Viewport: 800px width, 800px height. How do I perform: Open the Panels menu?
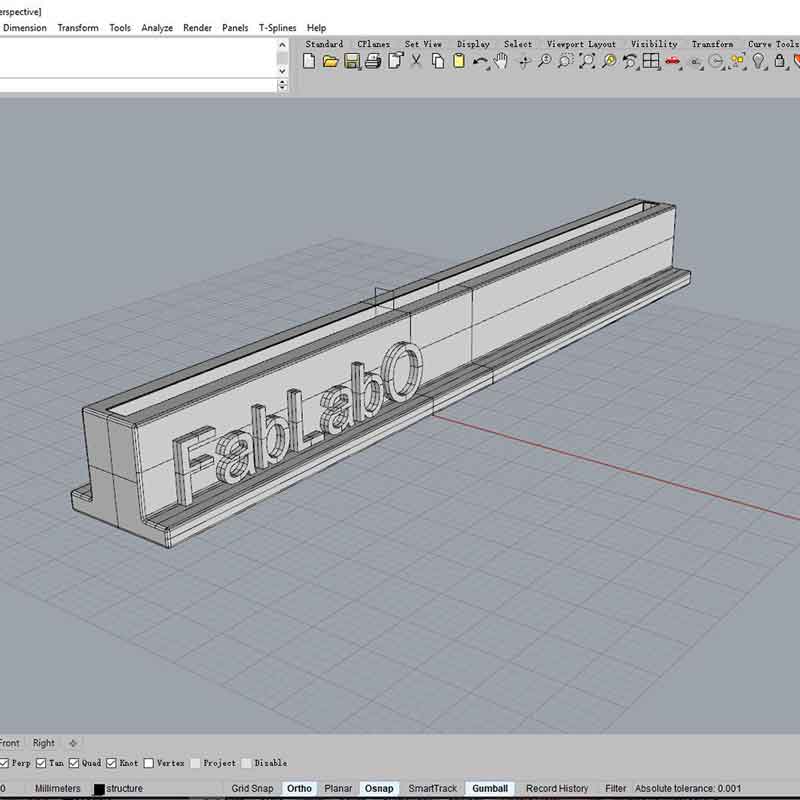click(x=235, y=28)
